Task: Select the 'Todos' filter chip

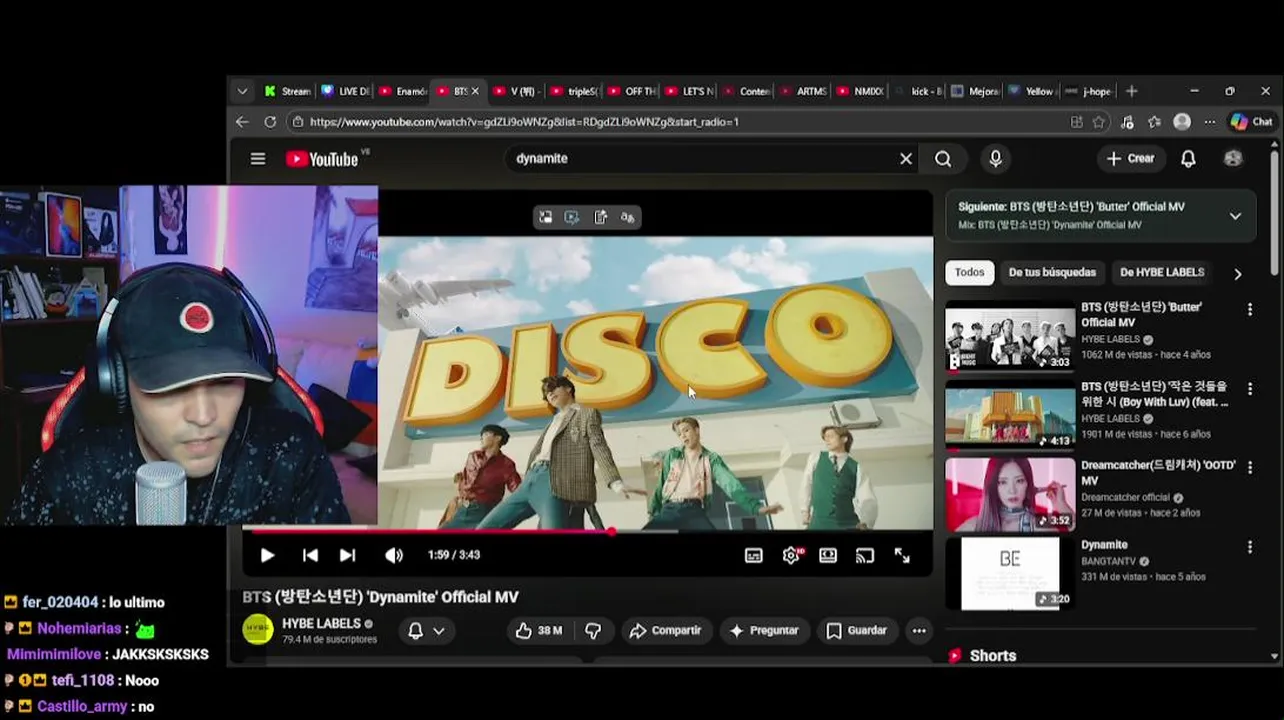Action: pos(969,272)
